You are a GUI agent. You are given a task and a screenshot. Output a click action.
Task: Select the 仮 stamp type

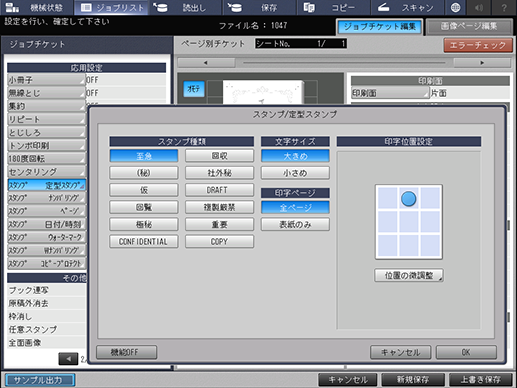tap(144, 190)
